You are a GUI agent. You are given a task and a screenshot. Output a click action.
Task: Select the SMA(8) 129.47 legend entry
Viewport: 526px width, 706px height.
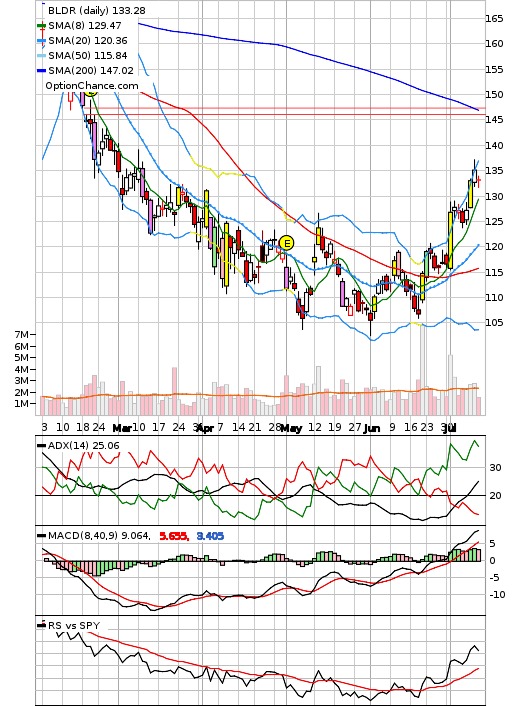[x=85, y=26]
